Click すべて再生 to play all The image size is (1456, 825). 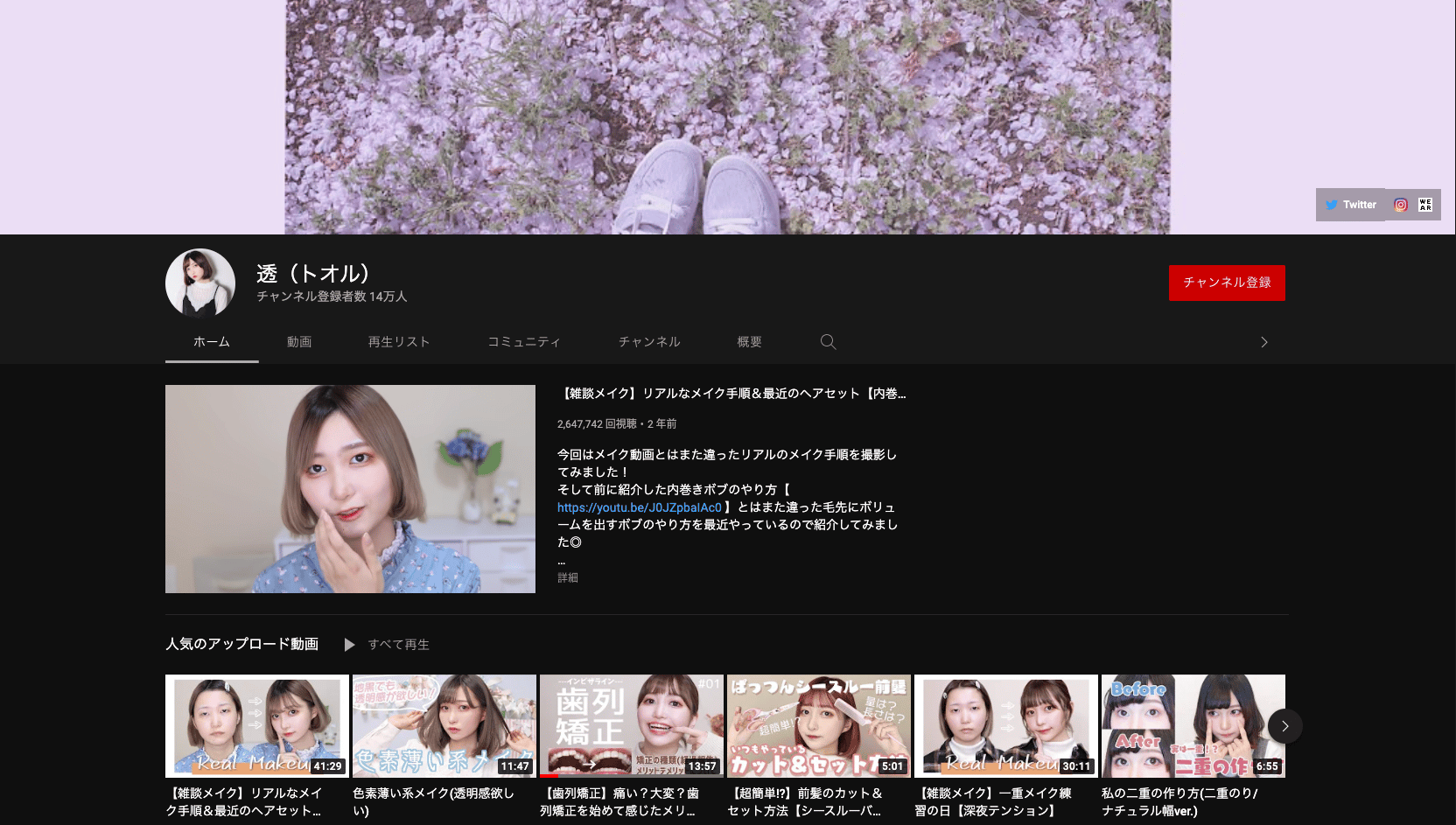pyautogui.click(x=398, y=645)
